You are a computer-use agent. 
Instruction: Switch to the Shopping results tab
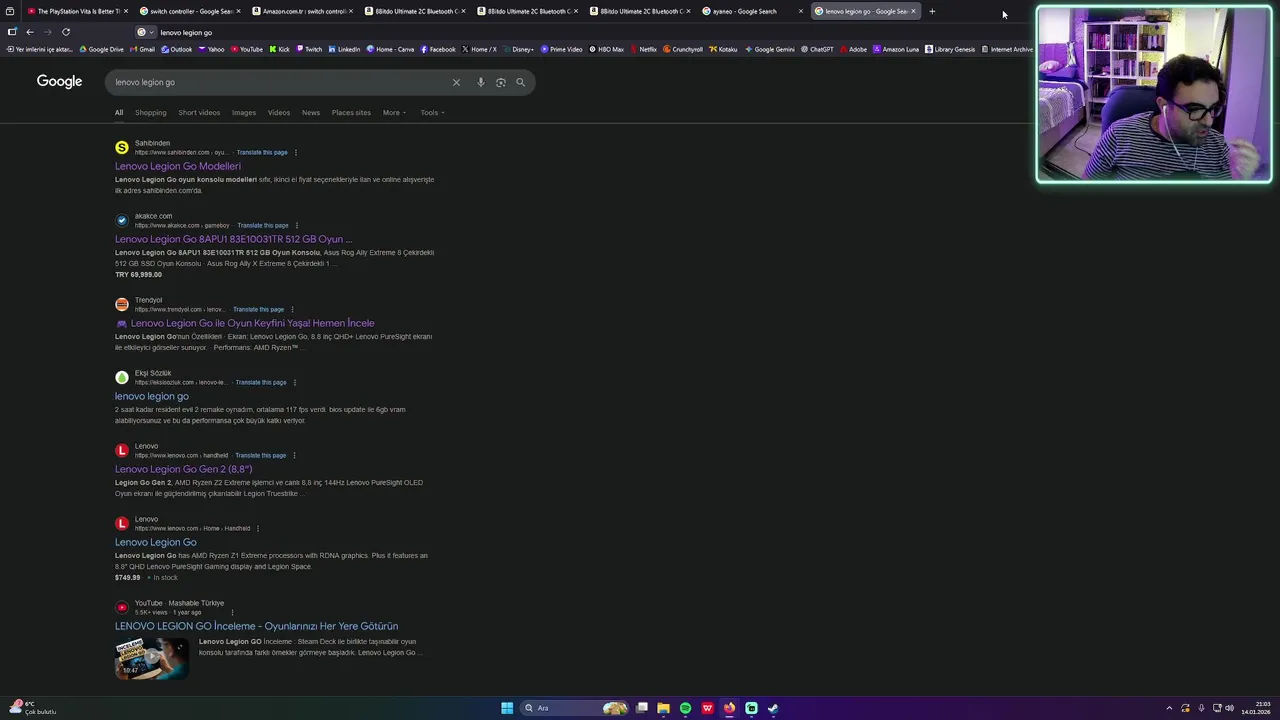(x=151, y=112)
